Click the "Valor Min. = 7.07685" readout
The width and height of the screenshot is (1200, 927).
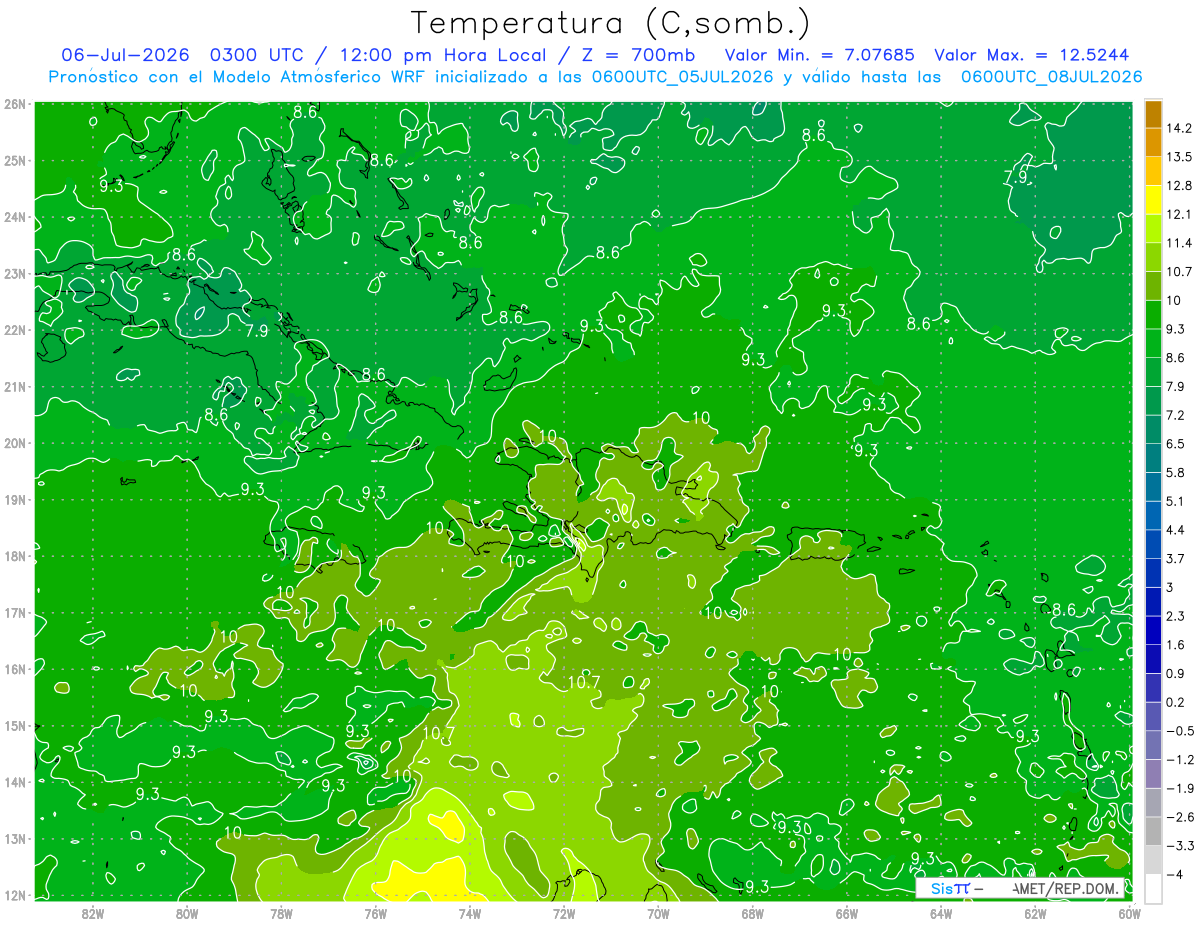(x=820, y=55)
